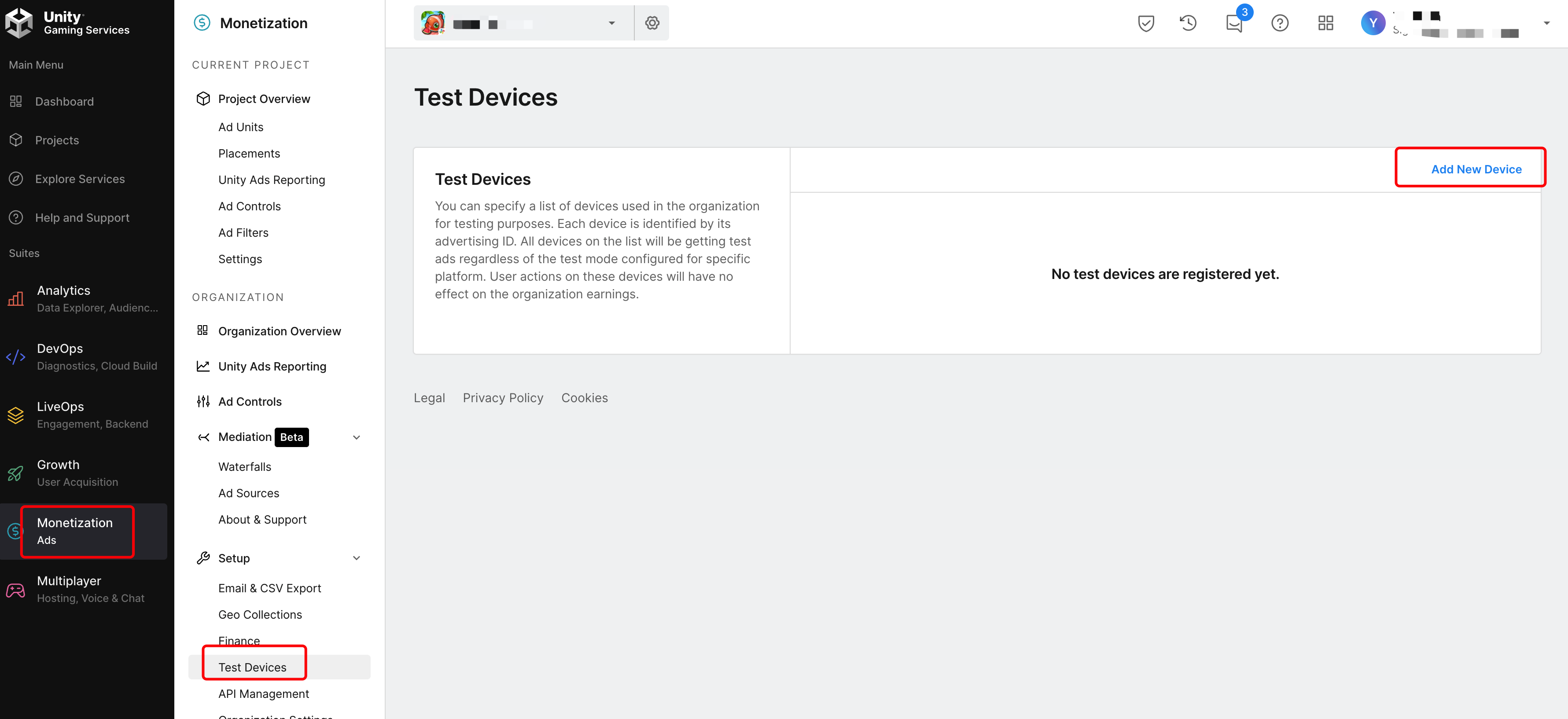Open project-level Ad Controls item
The image size is (1568, 719).
click(x=250, y=205)
